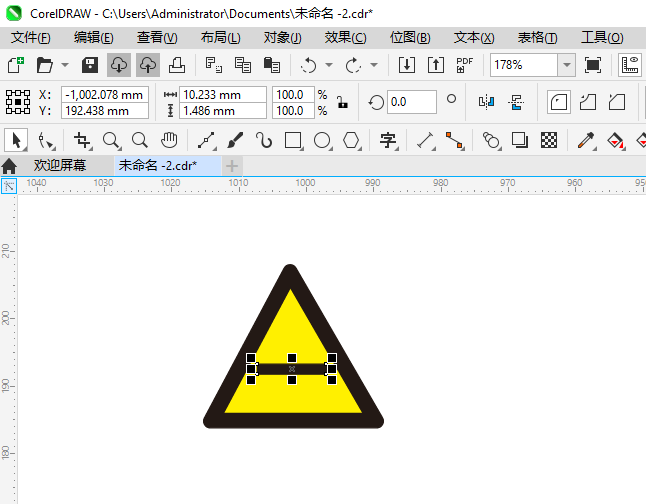The image size is (646, 504).
Task: Switch to the 欢迎屏幕 tab
Action: coord(60,166)
